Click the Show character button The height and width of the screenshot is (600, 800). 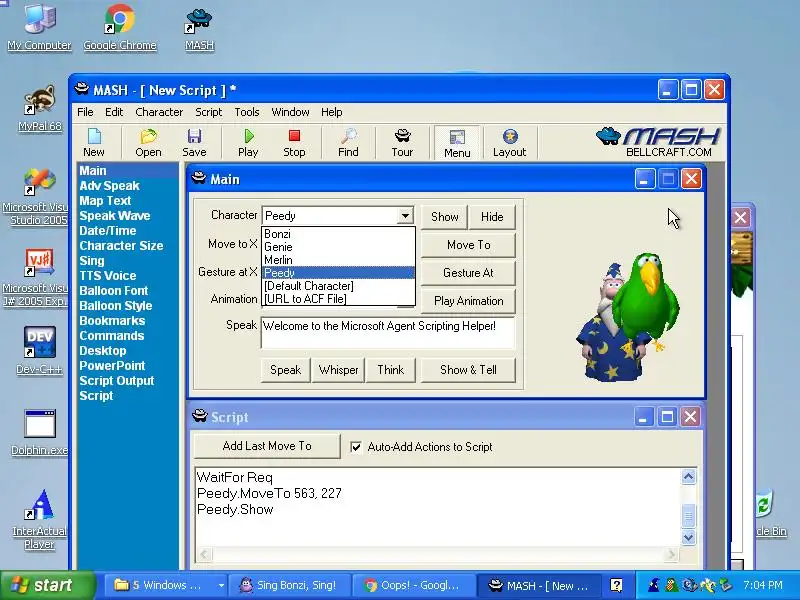point(444,217)
